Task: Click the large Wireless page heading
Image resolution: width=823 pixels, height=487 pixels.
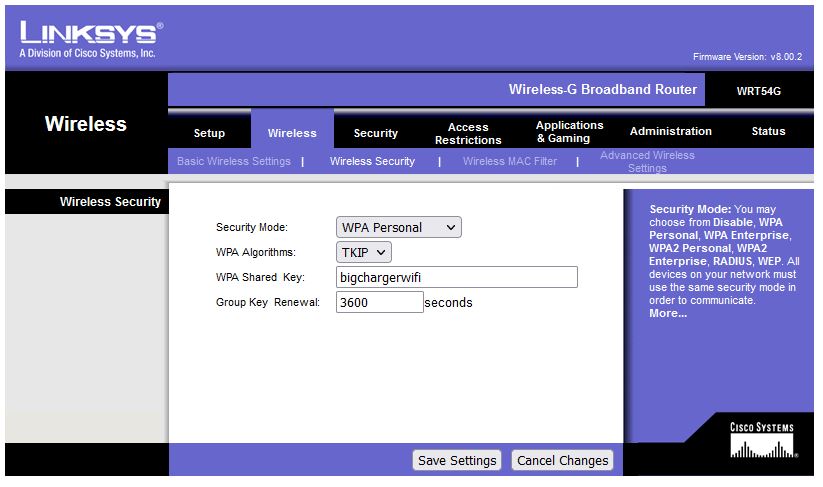Action: pos(86,124)
